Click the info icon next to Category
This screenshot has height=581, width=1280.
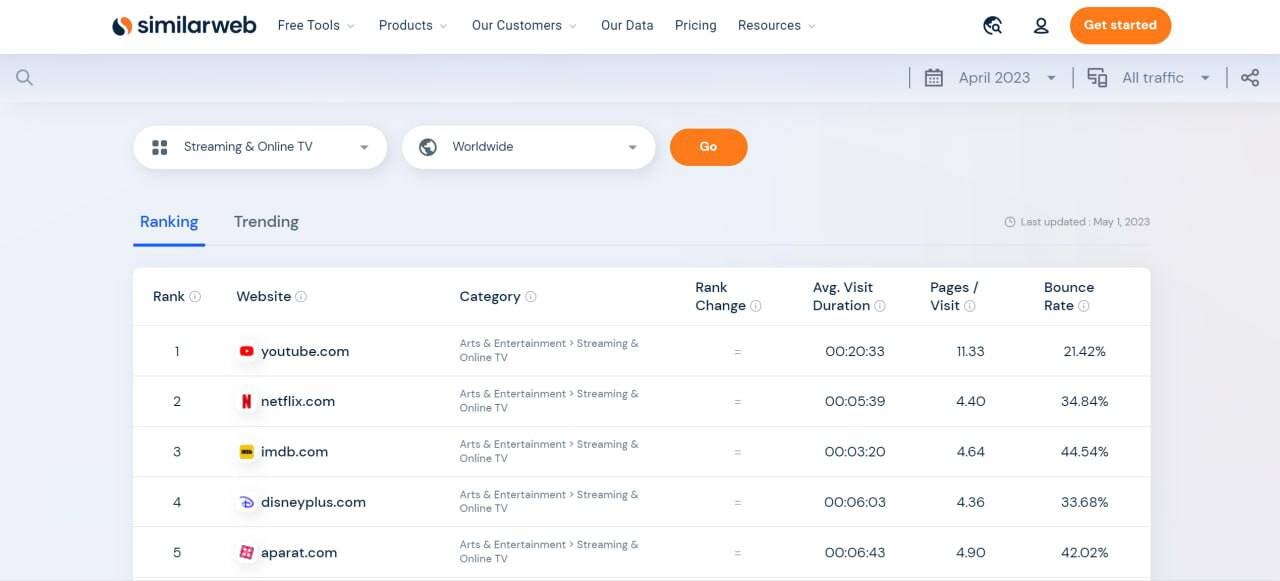[531, 297]
